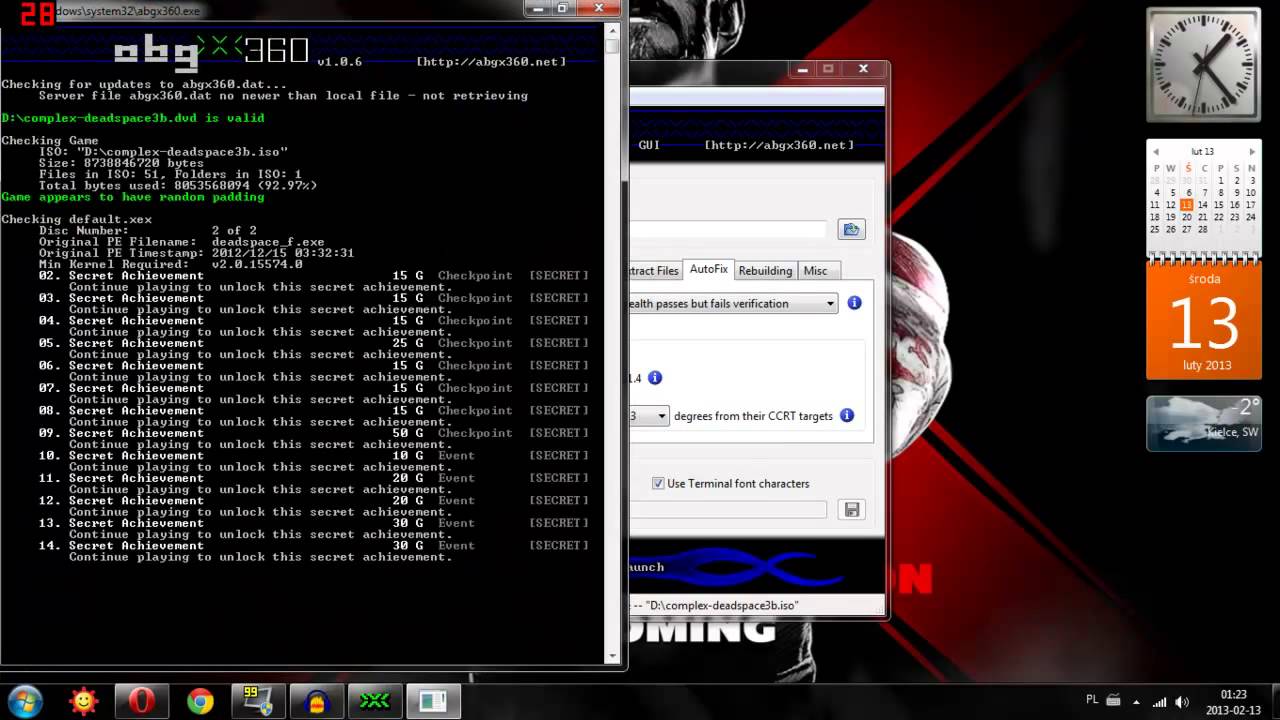The height and width of the screenshot is (720, 1280).
Task: Click "14. Secret Achievement" console row
Action: tap(313, 545)
